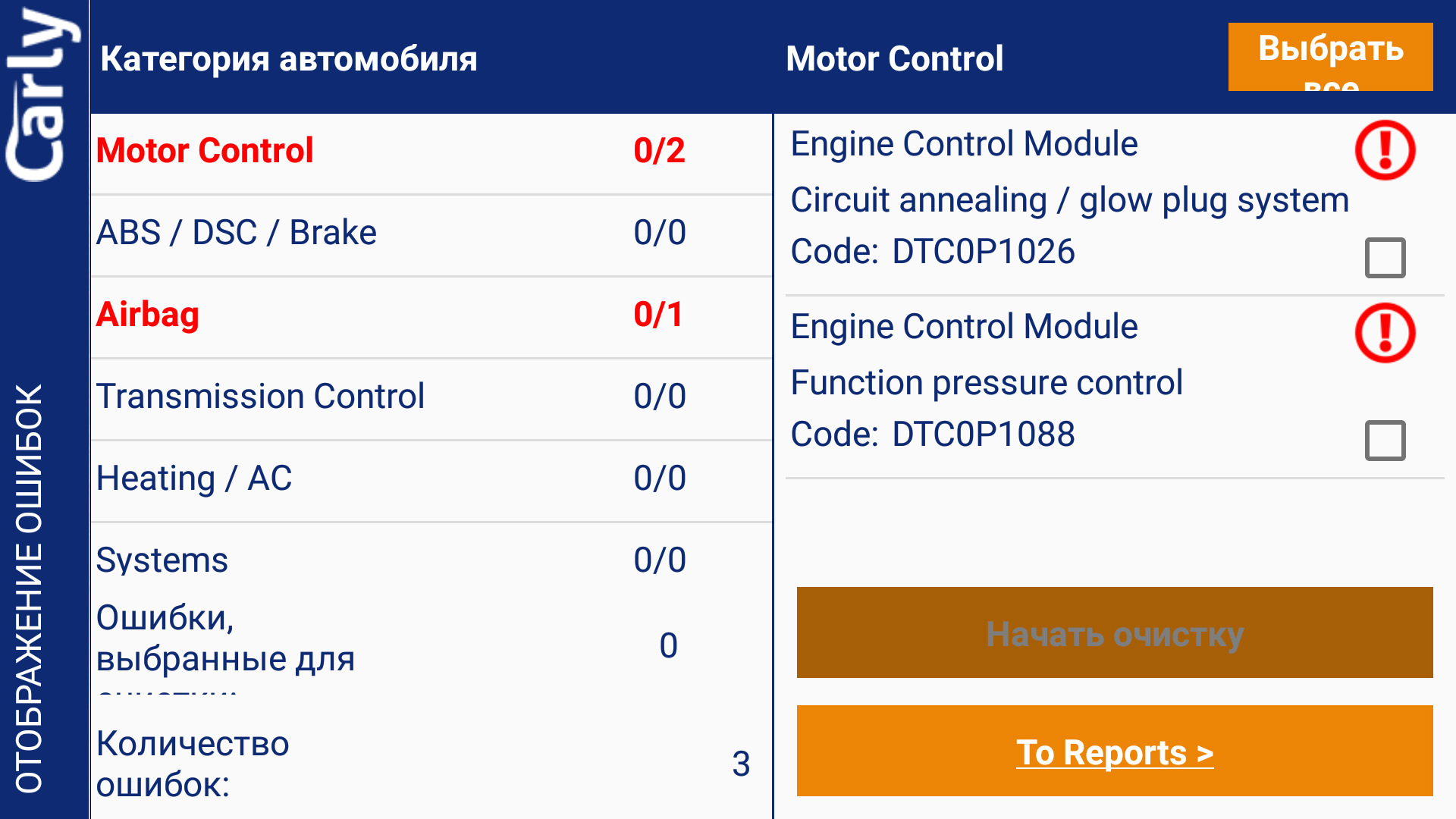The image size is (1456, 819).
Task: Follow the To Reports link
Action: pyautogui.click(x=1115, y=751)
